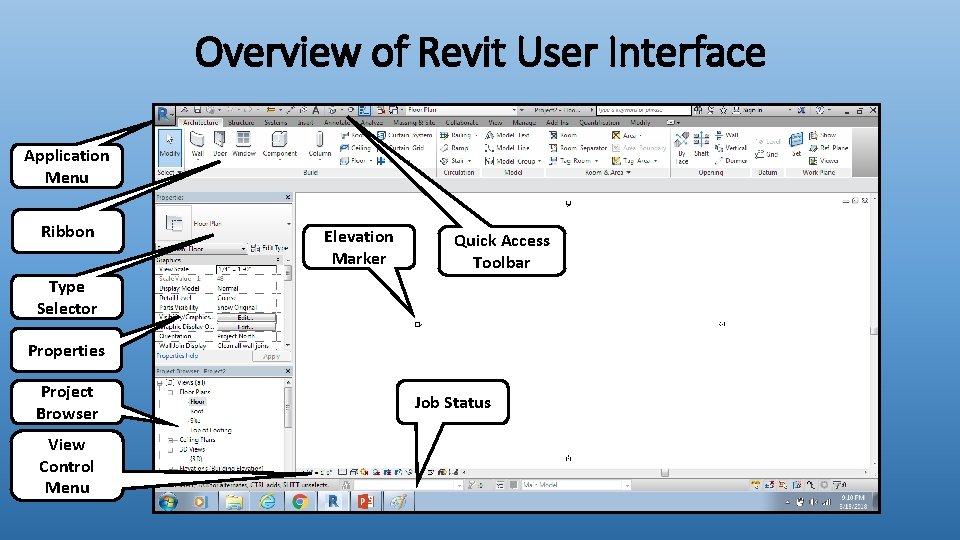Click the Room Separator tool
Image resolution: width=960 pixels, height=540 pixels.
pos(578,148)
